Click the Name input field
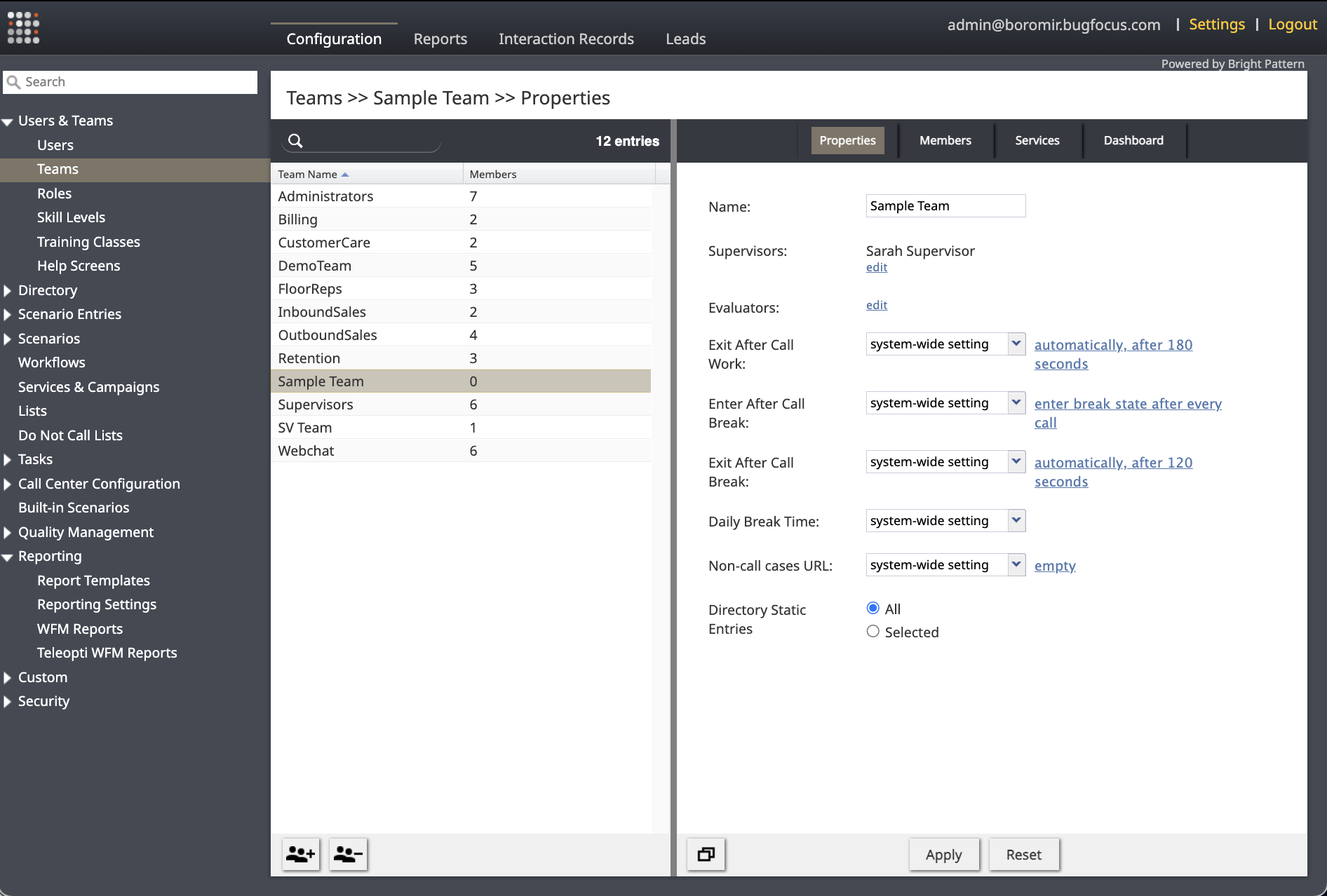Image resolution: width=1327 pixels, height=896 pixels. click(x=945, y=205)
